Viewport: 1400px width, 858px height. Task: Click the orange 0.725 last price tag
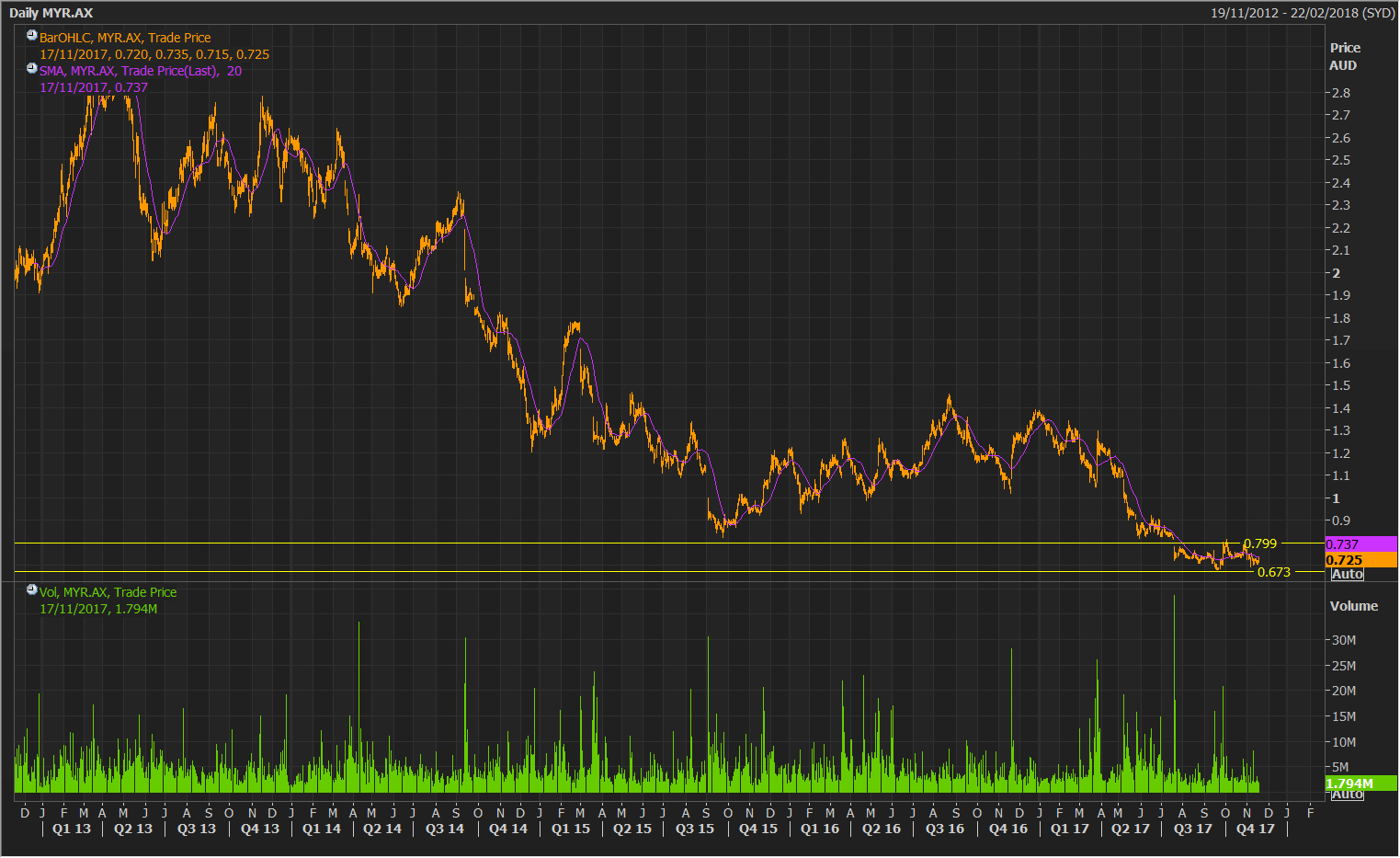[1360, 560]
